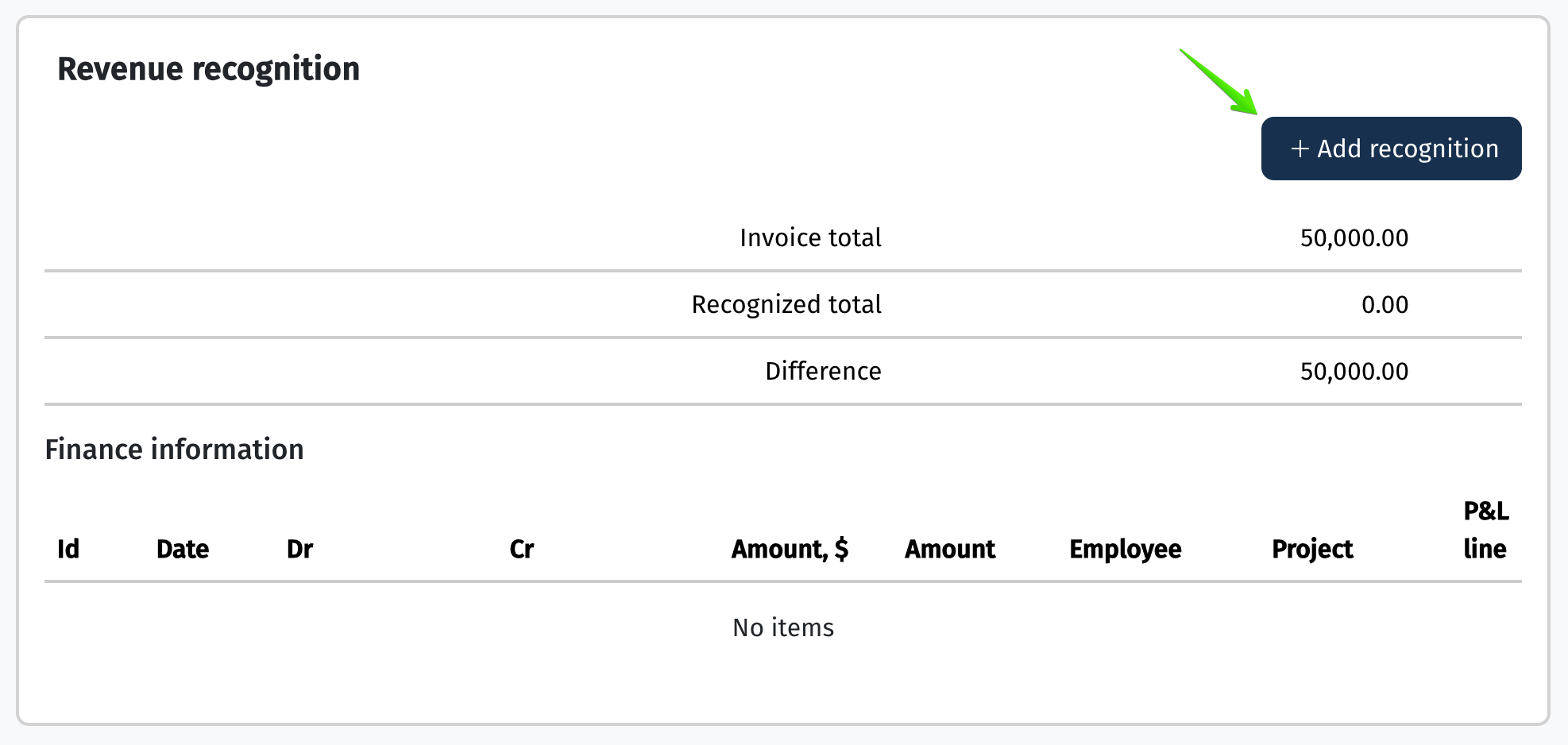Click the Recognized total label

pyautogui.click(x=786, y=304)
